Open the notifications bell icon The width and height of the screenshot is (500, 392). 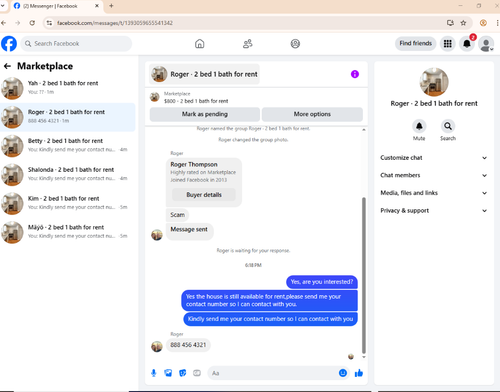pyautogui.click(x=467, y=44)
